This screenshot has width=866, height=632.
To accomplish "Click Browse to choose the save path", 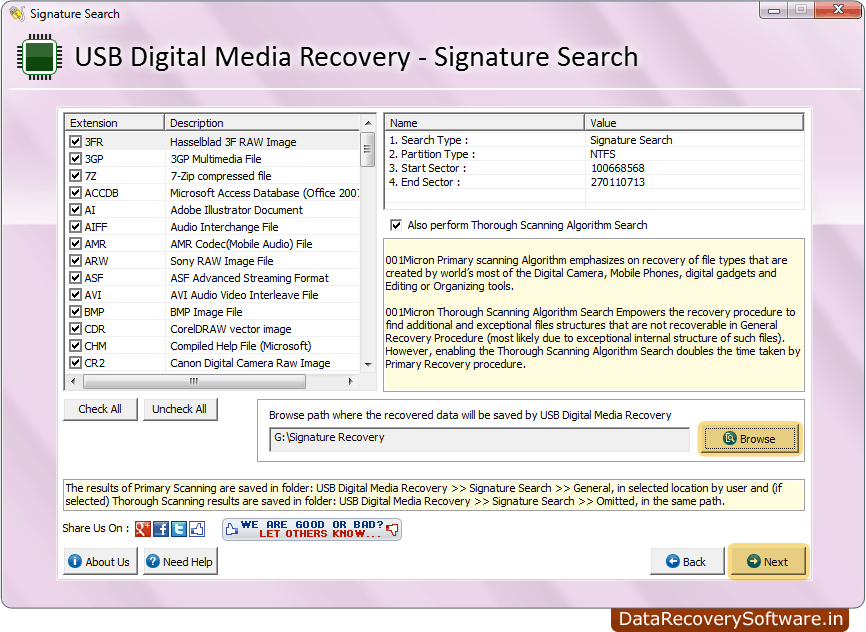I will [x=749, y=439].
